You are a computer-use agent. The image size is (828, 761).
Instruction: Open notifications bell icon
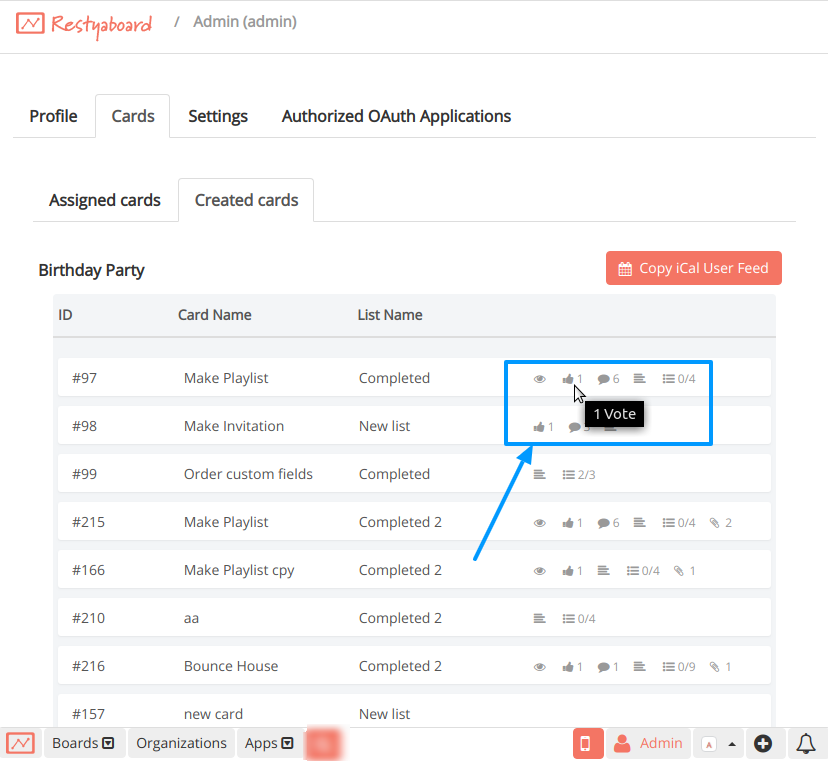[x=805, y=744]
